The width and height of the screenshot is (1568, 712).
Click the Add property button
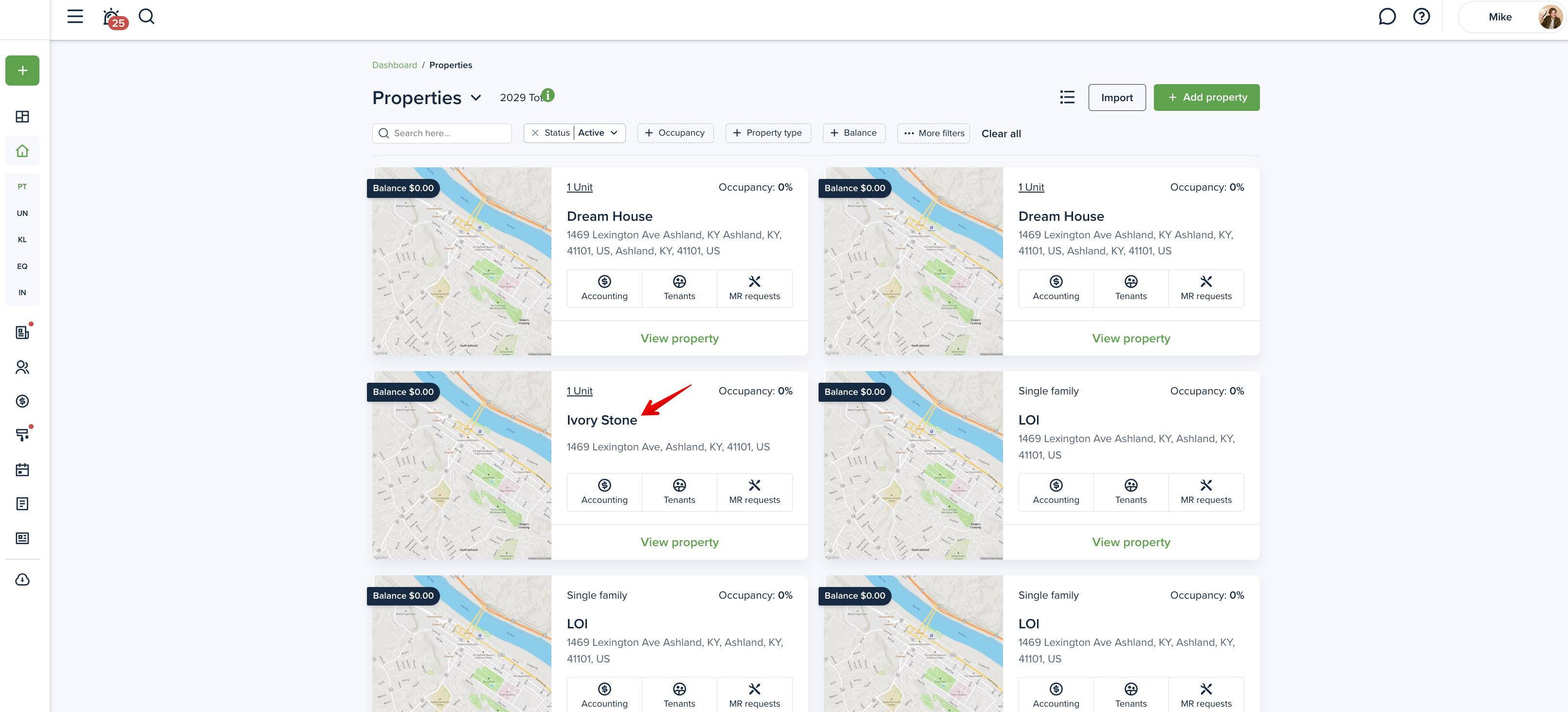(1206, 97)
